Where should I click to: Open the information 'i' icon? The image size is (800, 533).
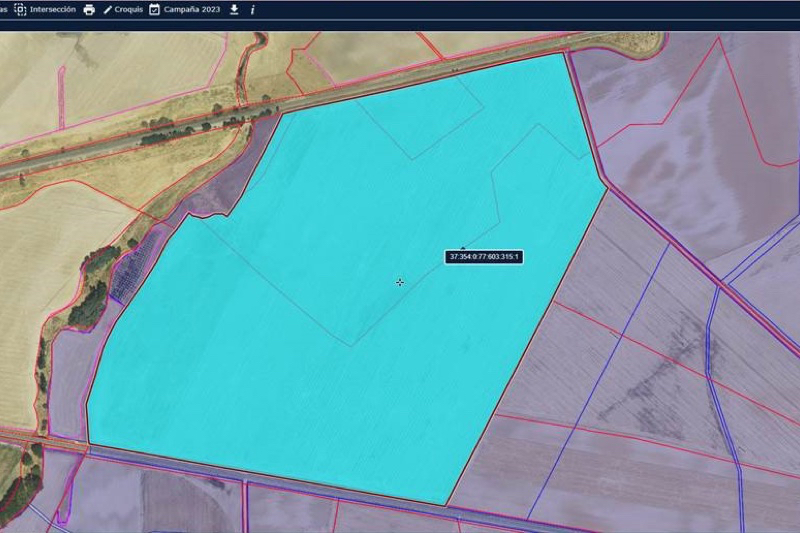(x=252, y=9)
